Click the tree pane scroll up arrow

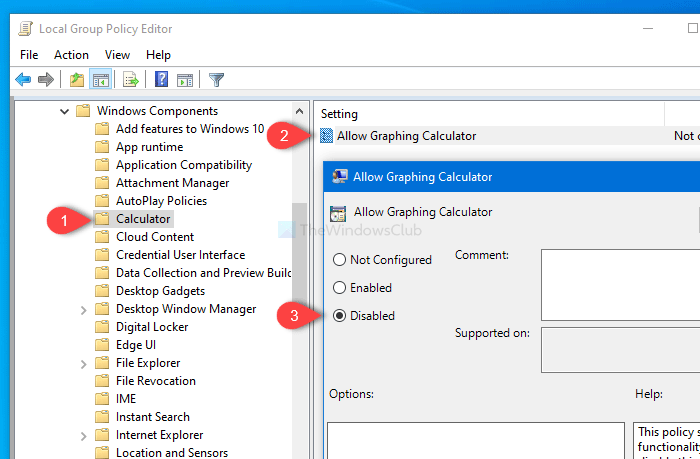[300, 111]
